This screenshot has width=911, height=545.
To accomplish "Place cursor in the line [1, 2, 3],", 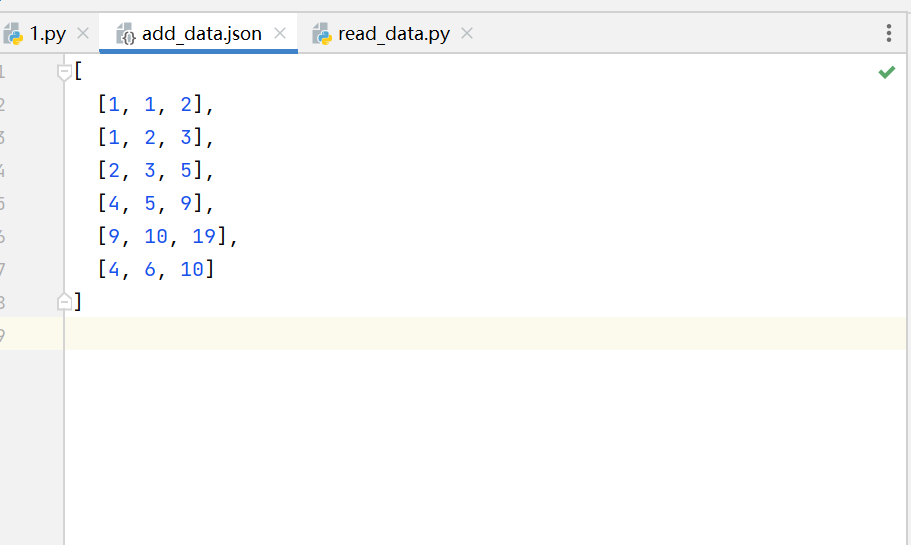I will click(x=156, y=138).
